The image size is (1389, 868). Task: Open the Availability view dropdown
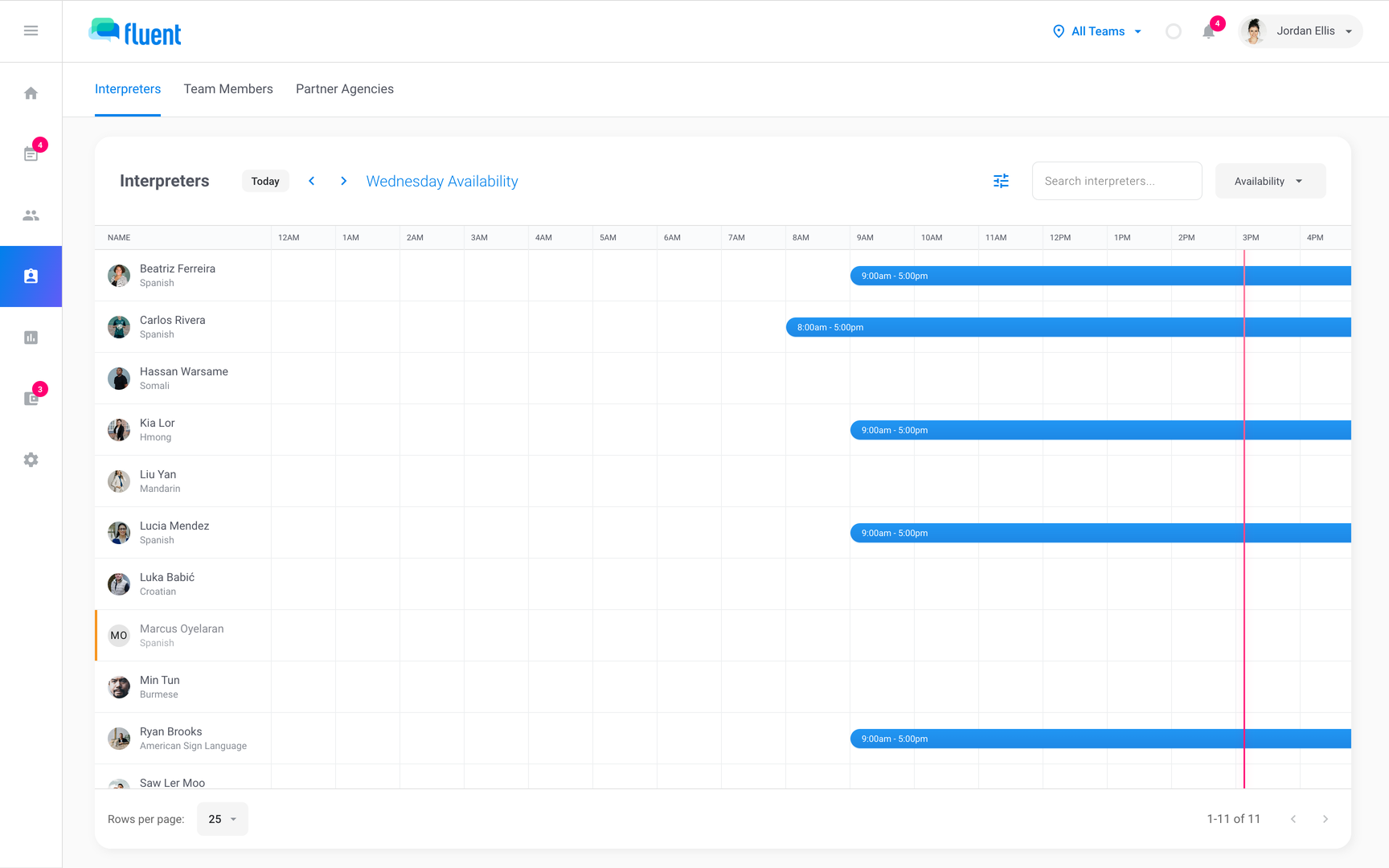[x=1270, y=181]
